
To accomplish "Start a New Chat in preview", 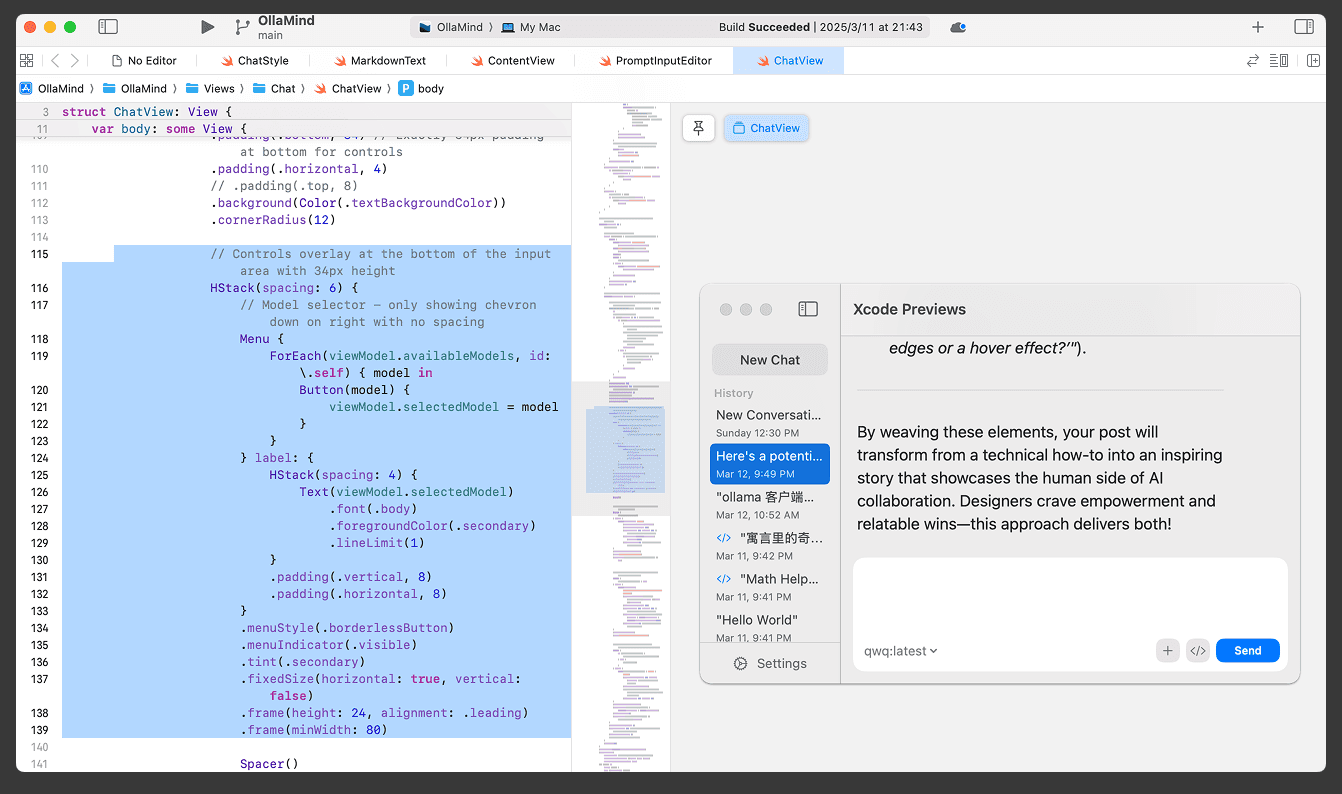I will [770, 360].
